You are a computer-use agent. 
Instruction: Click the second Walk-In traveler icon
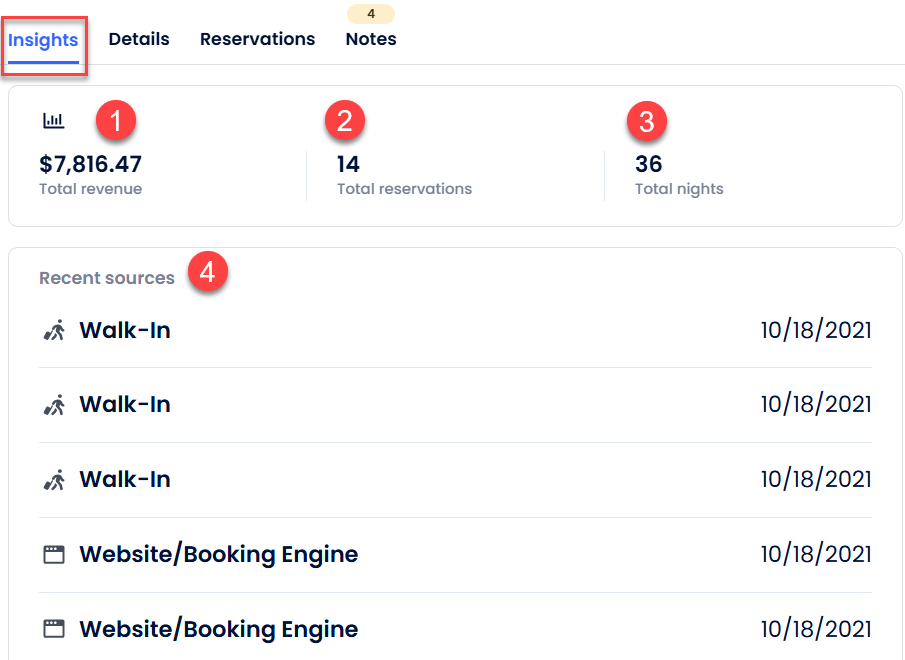coord(54,405)
